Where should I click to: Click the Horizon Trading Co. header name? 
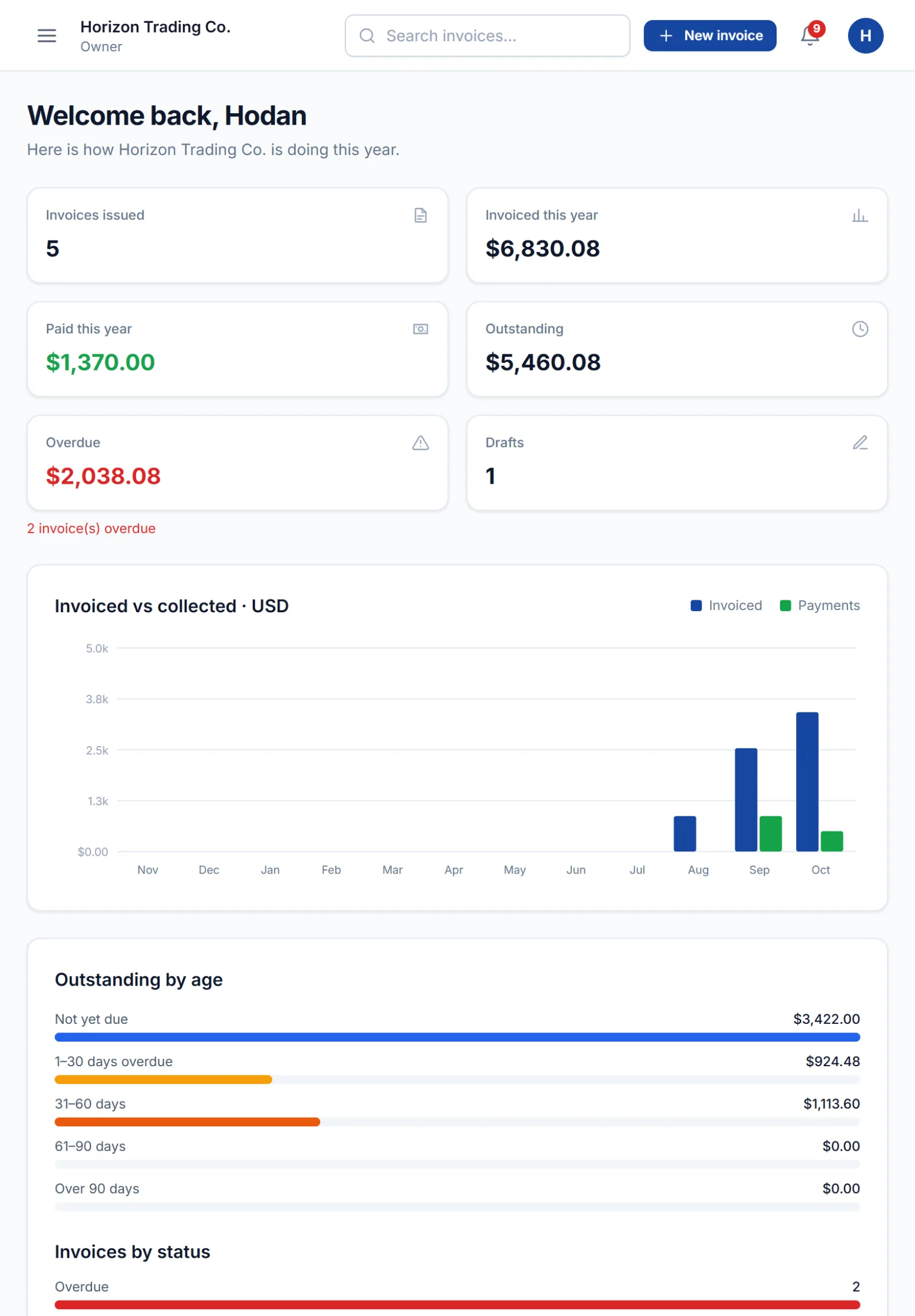click(156, 27)
